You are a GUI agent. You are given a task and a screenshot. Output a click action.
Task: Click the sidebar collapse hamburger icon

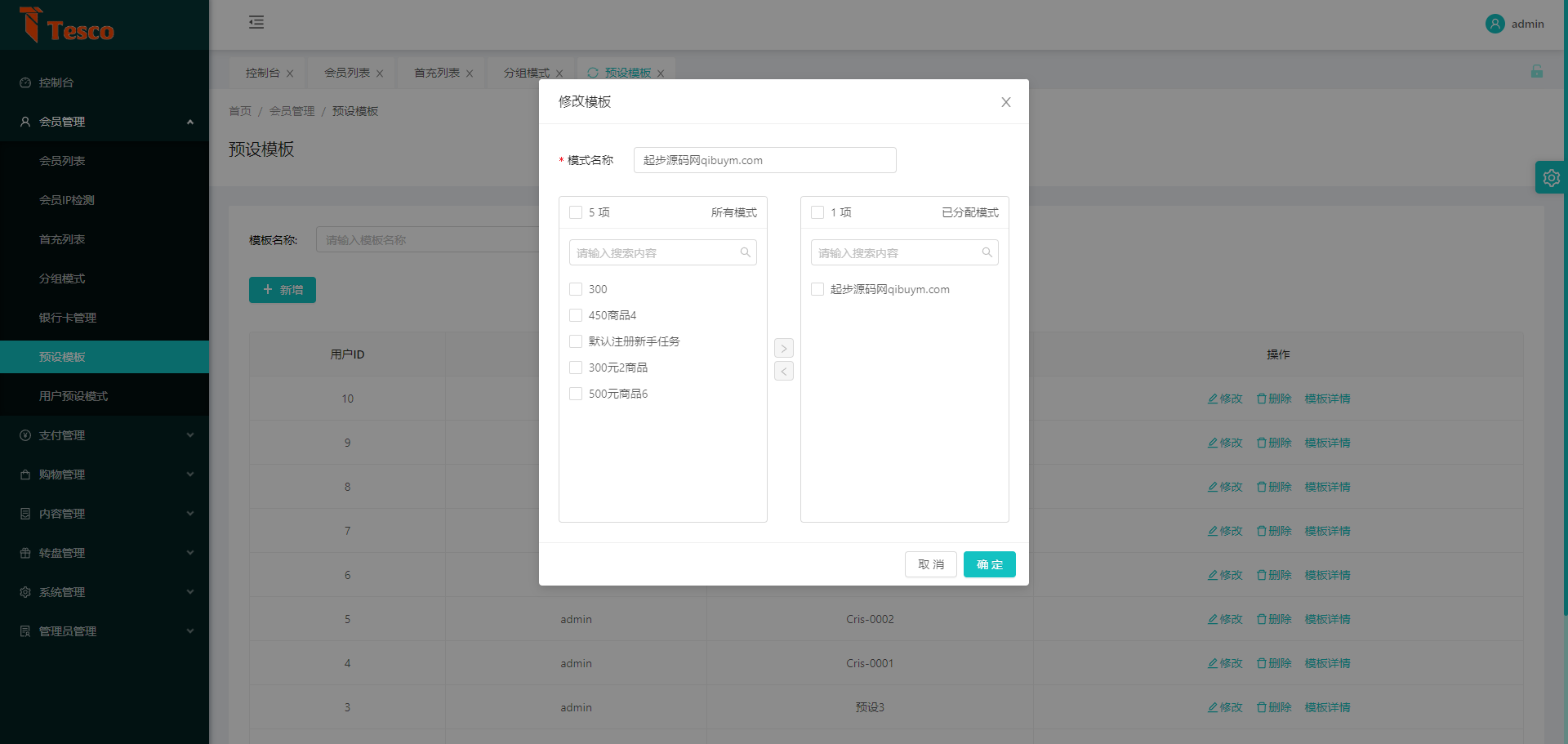pyautogui.click(x=256, y=23)
